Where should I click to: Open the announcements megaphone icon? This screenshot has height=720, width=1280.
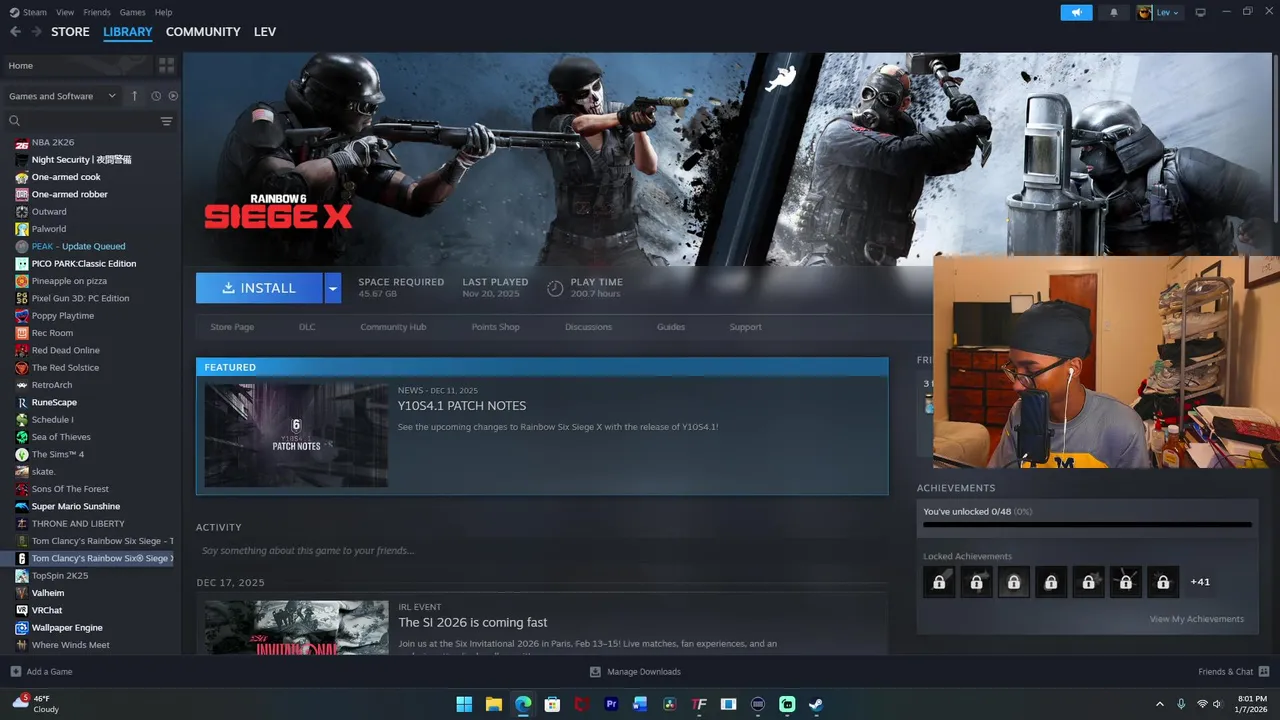(1076, 12)
